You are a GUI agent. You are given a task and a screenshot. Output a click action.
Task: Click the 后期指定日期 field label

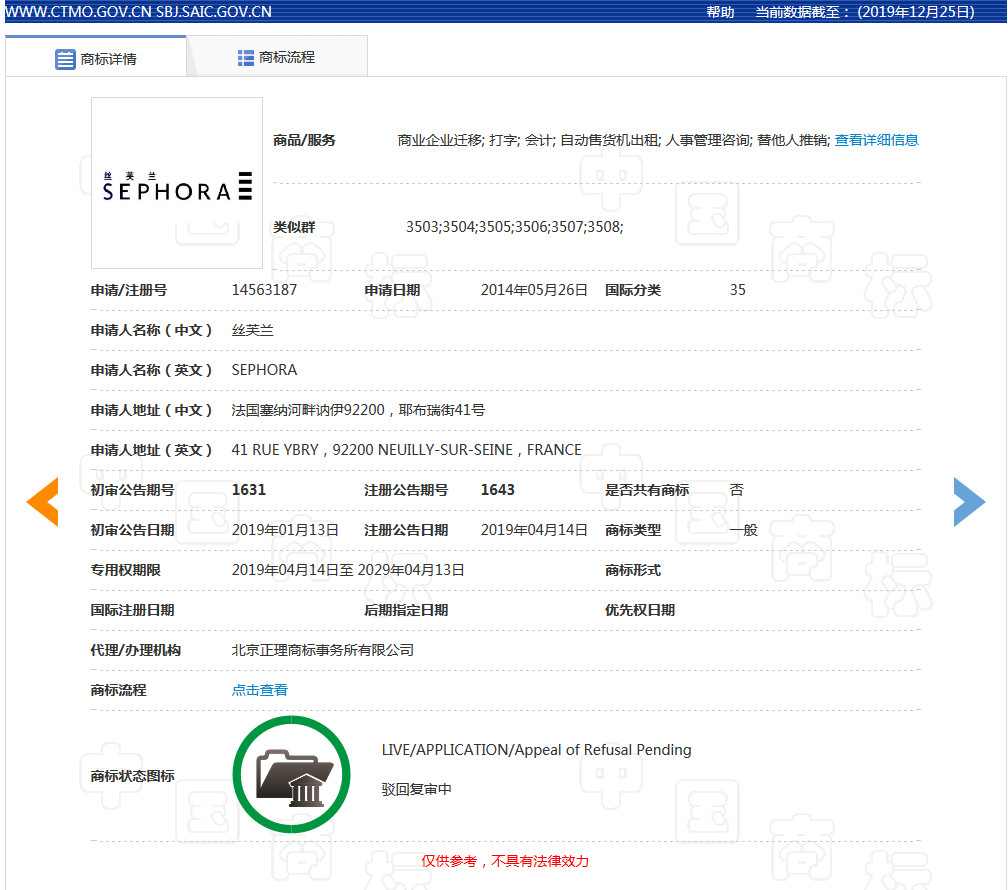pos(406,610)
